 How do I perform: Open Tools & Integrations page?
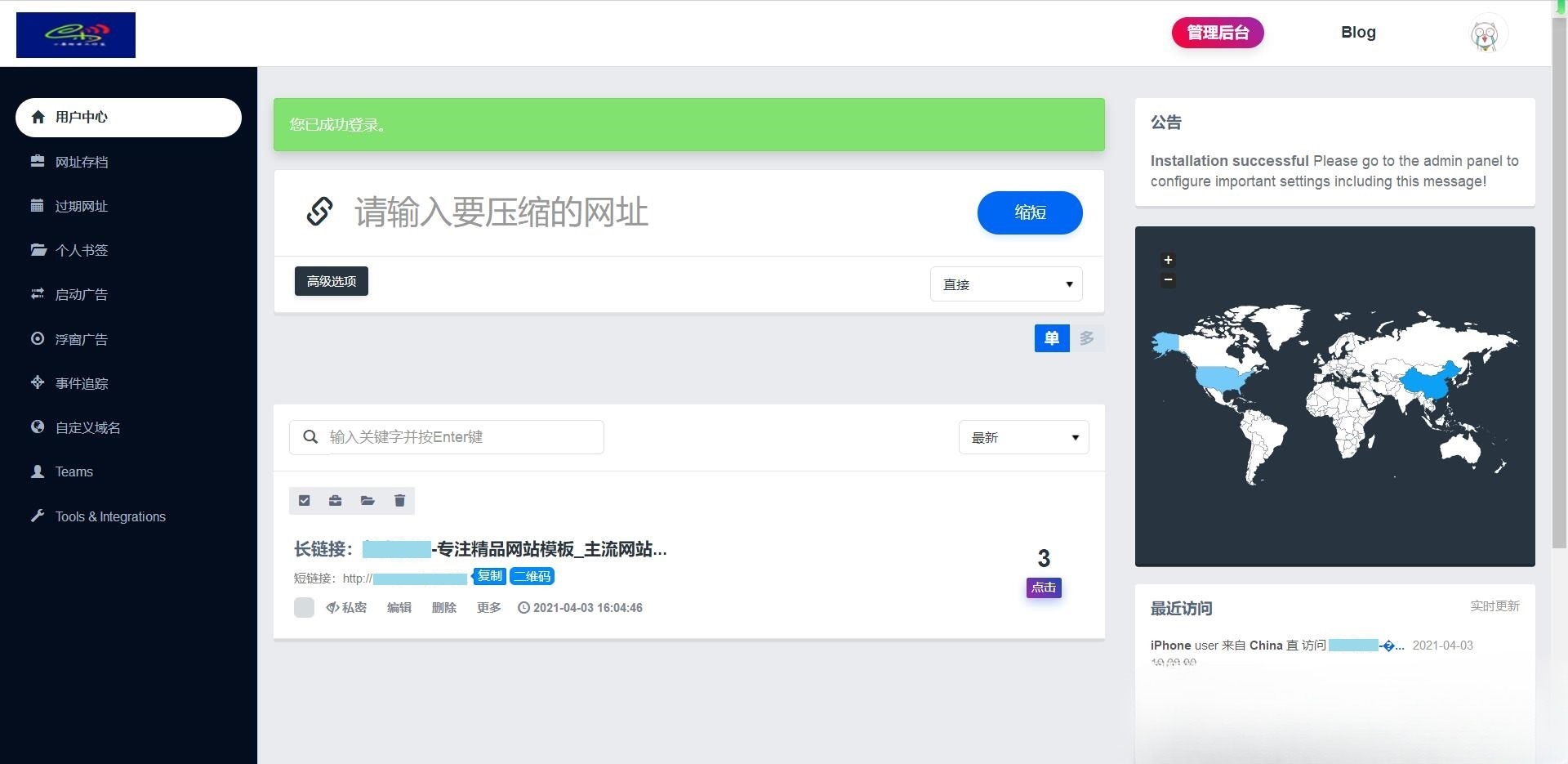(110, 516)
